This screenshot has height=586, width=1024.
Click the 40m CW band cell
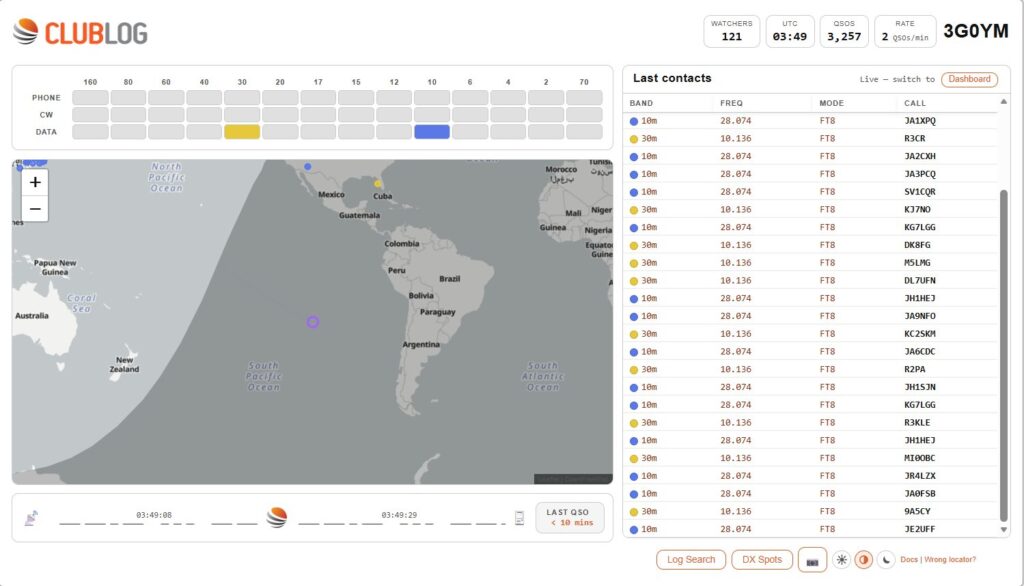click(204, 115)
